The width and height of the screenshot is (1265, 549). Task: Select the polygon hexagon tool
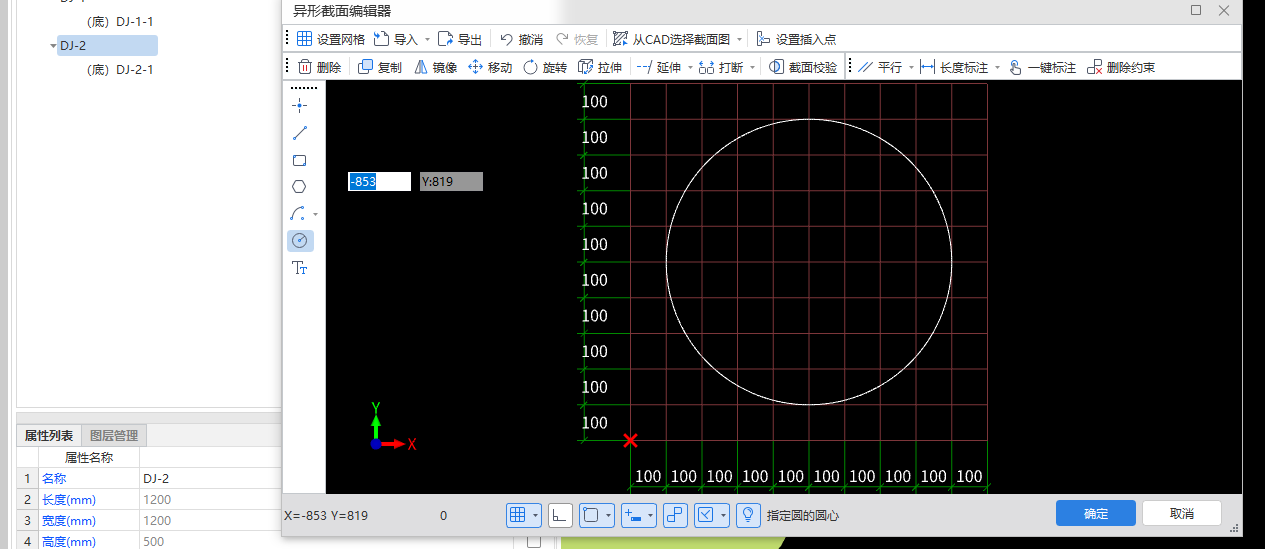point(299,186)
